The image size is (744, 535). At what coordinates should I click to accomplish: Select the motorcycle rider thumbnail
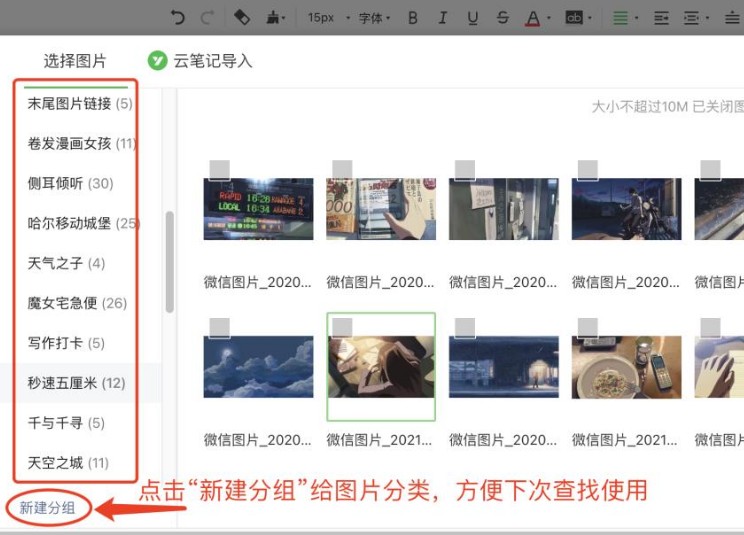[626, 209]
